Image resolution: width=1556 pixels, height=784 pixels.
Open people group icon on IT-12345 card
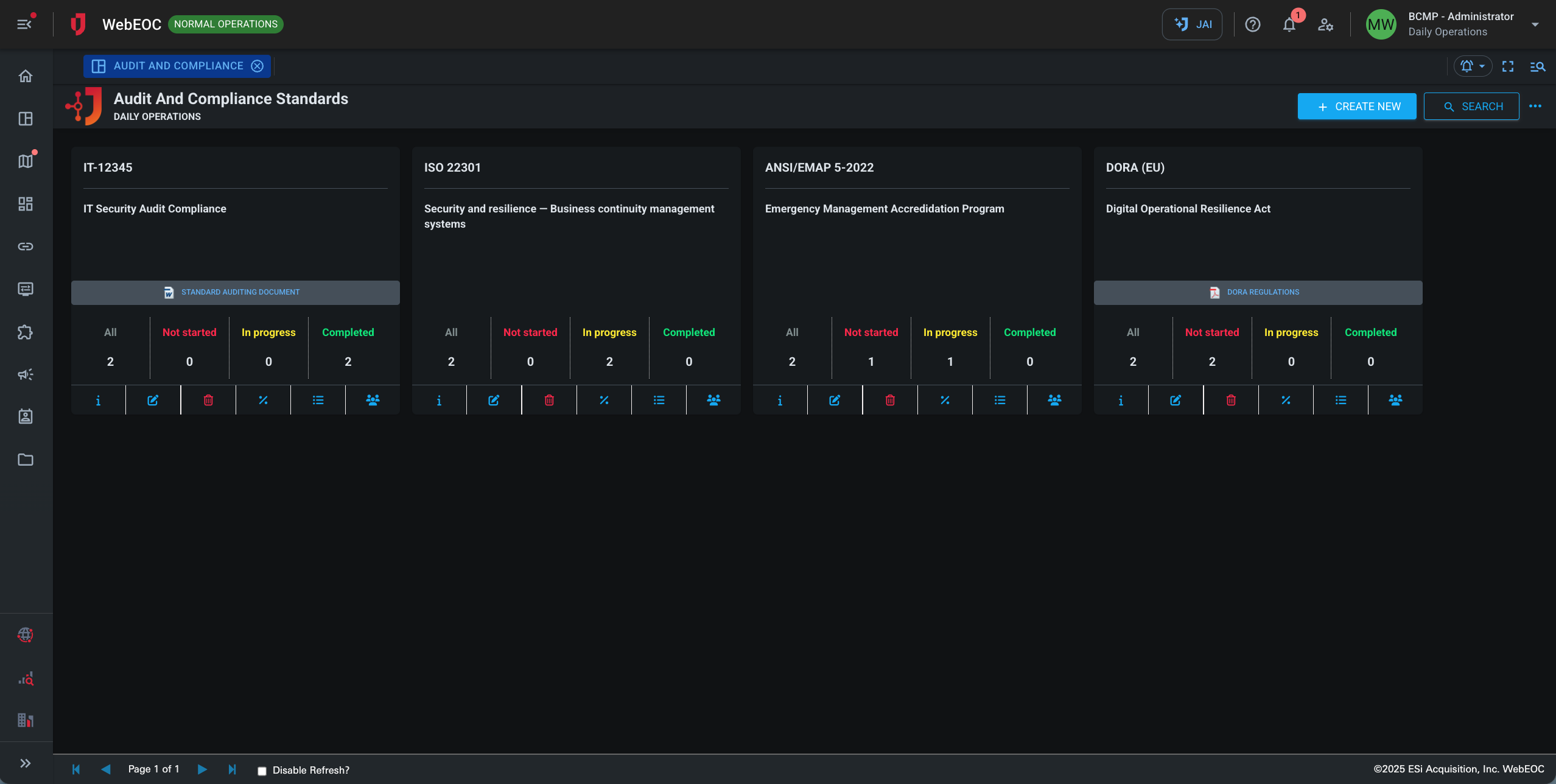(373, 400)
